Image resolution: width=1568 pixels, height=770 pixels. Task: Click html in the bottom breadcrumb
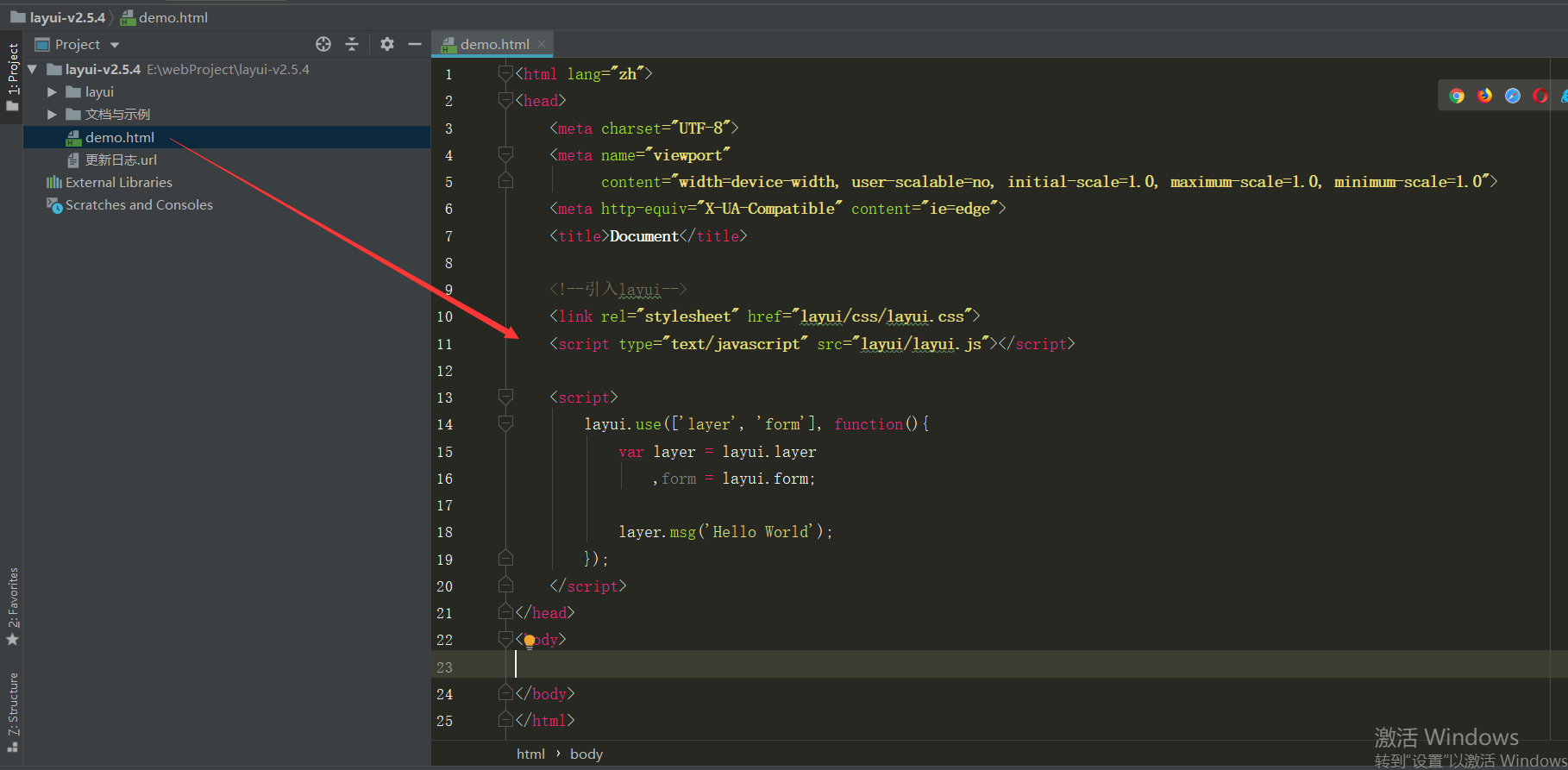[530, 754]
